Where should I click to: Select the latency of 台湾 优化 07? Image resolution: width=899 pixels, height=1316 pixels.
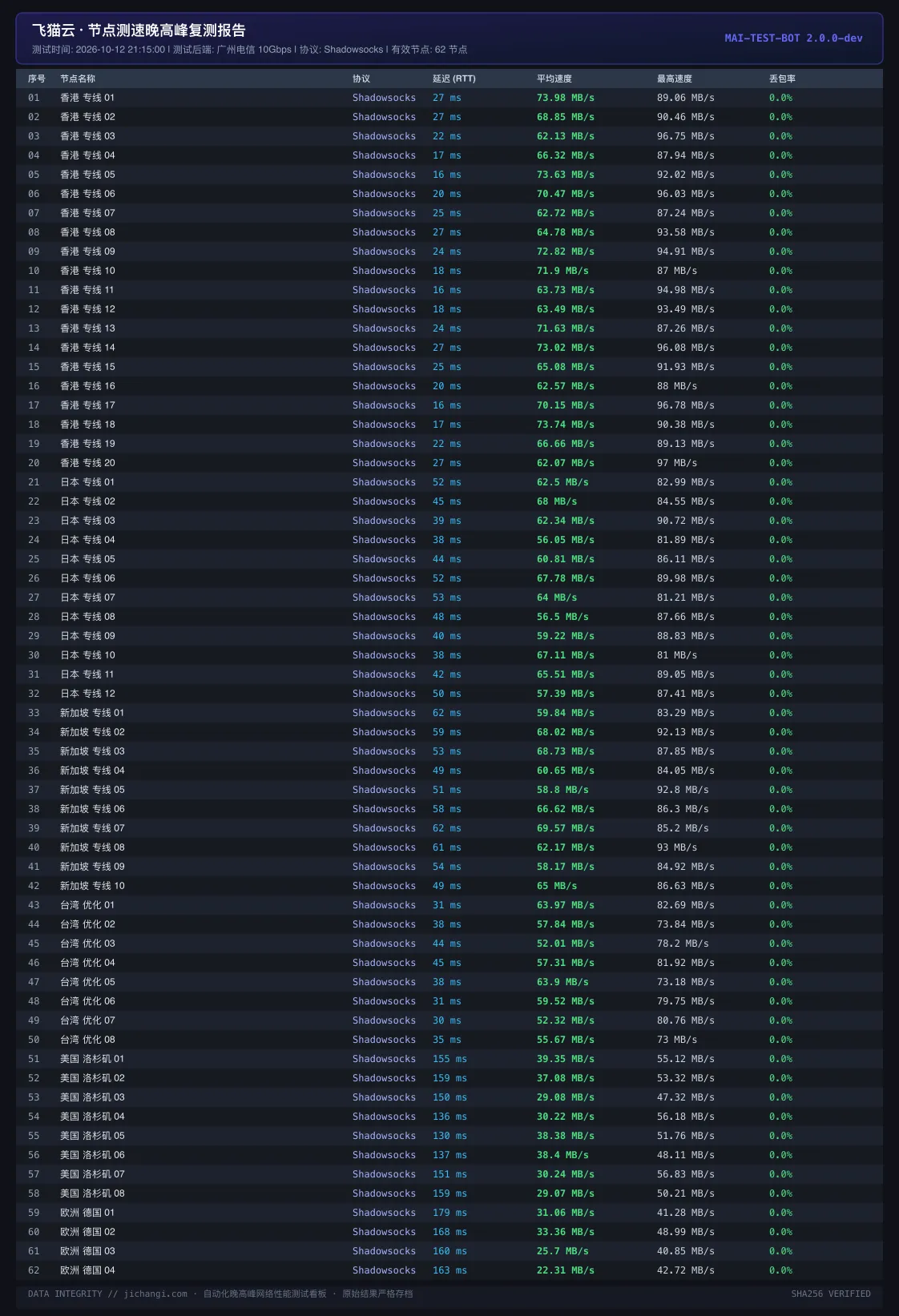(447, 1020)
